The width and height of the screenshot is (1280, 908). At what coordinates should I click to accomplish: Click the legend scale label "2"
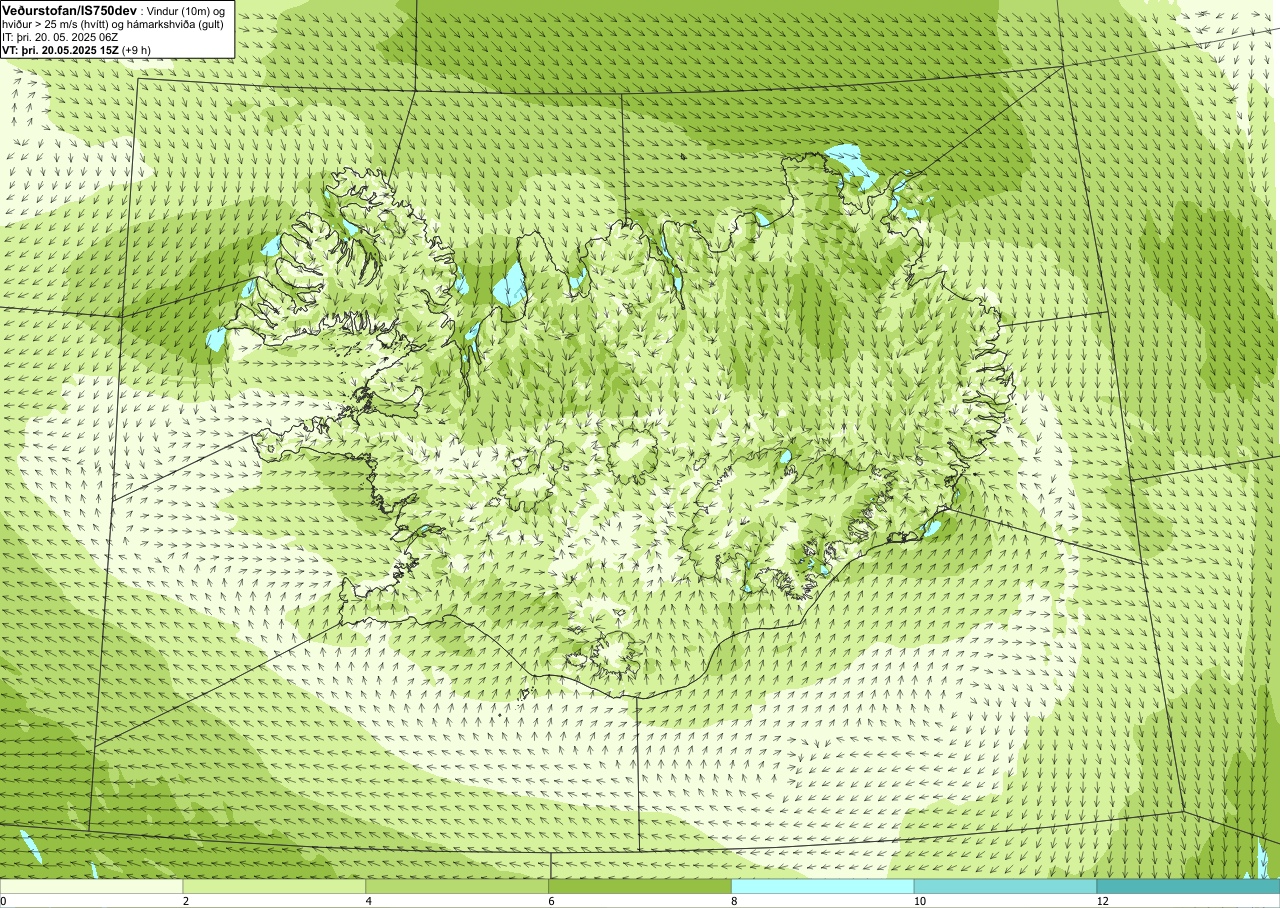[x=186, y=901]
